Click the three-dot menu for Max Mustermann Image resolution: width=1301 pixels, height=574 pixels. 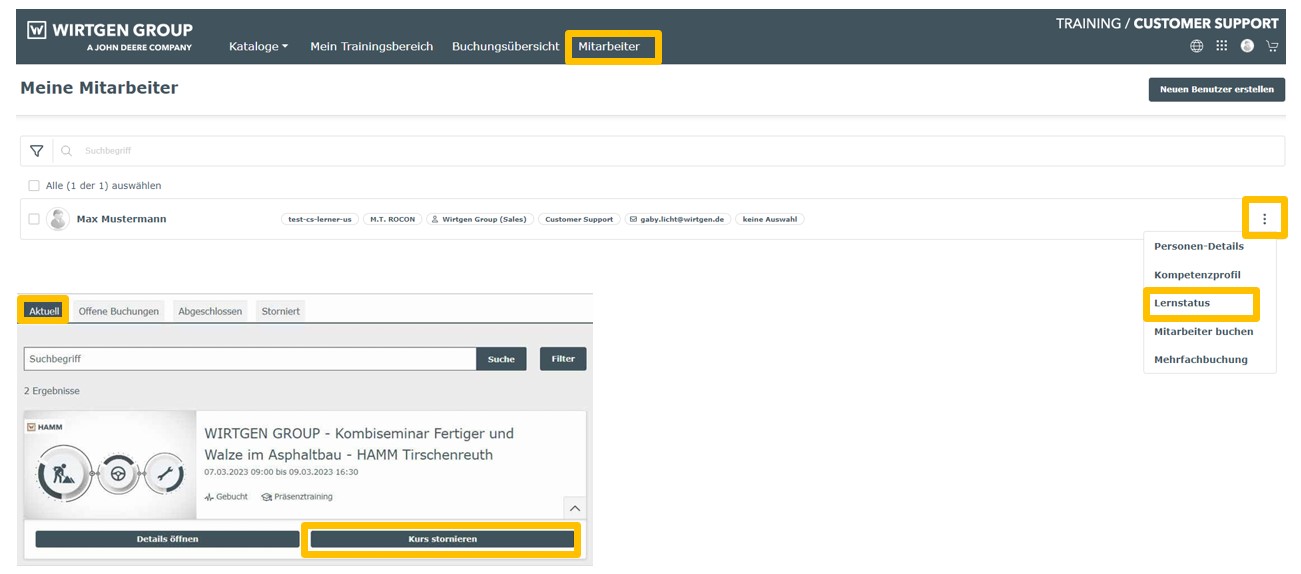point(1264,219)
